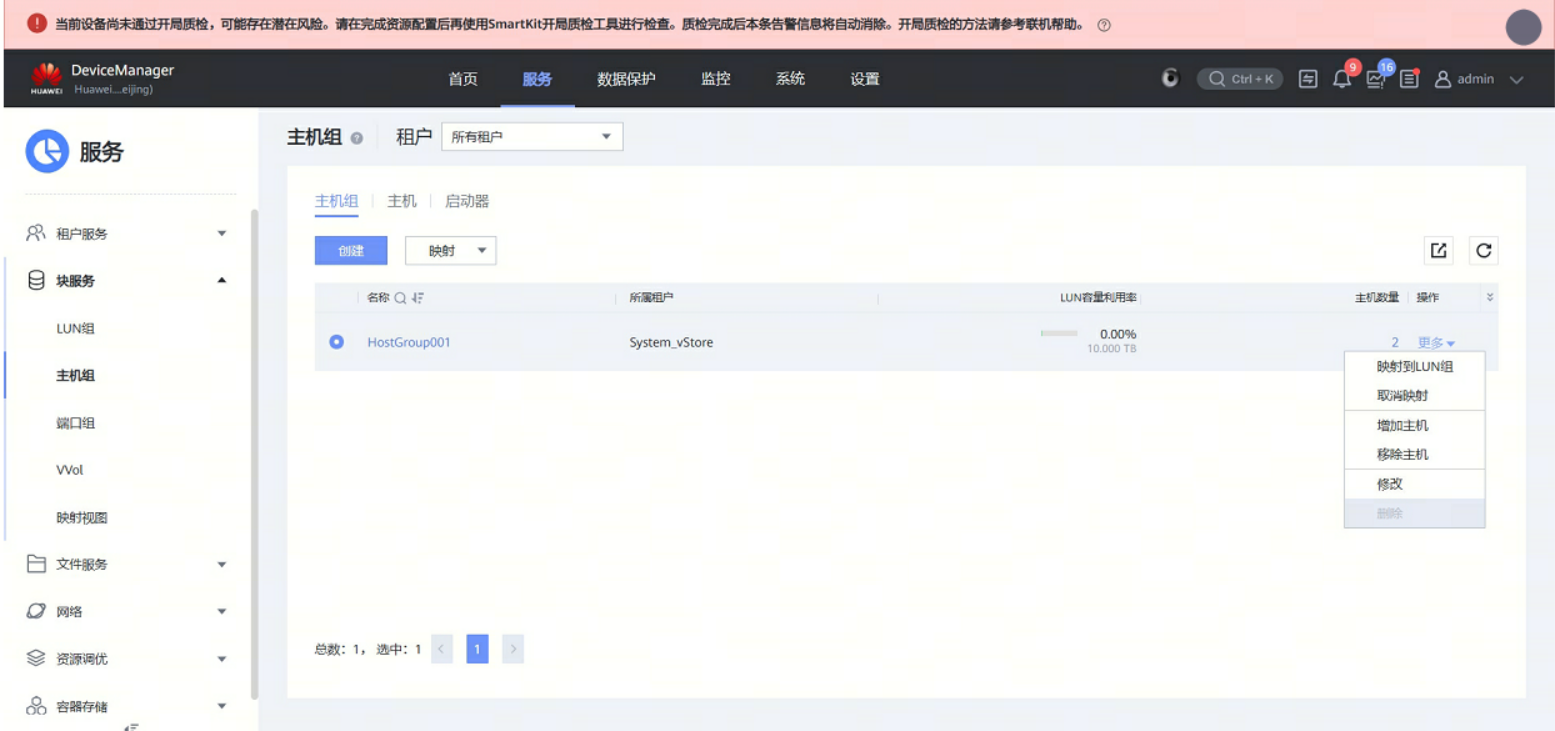
Task: Open LUN组 in sidebar
Action: pos(76,329)
